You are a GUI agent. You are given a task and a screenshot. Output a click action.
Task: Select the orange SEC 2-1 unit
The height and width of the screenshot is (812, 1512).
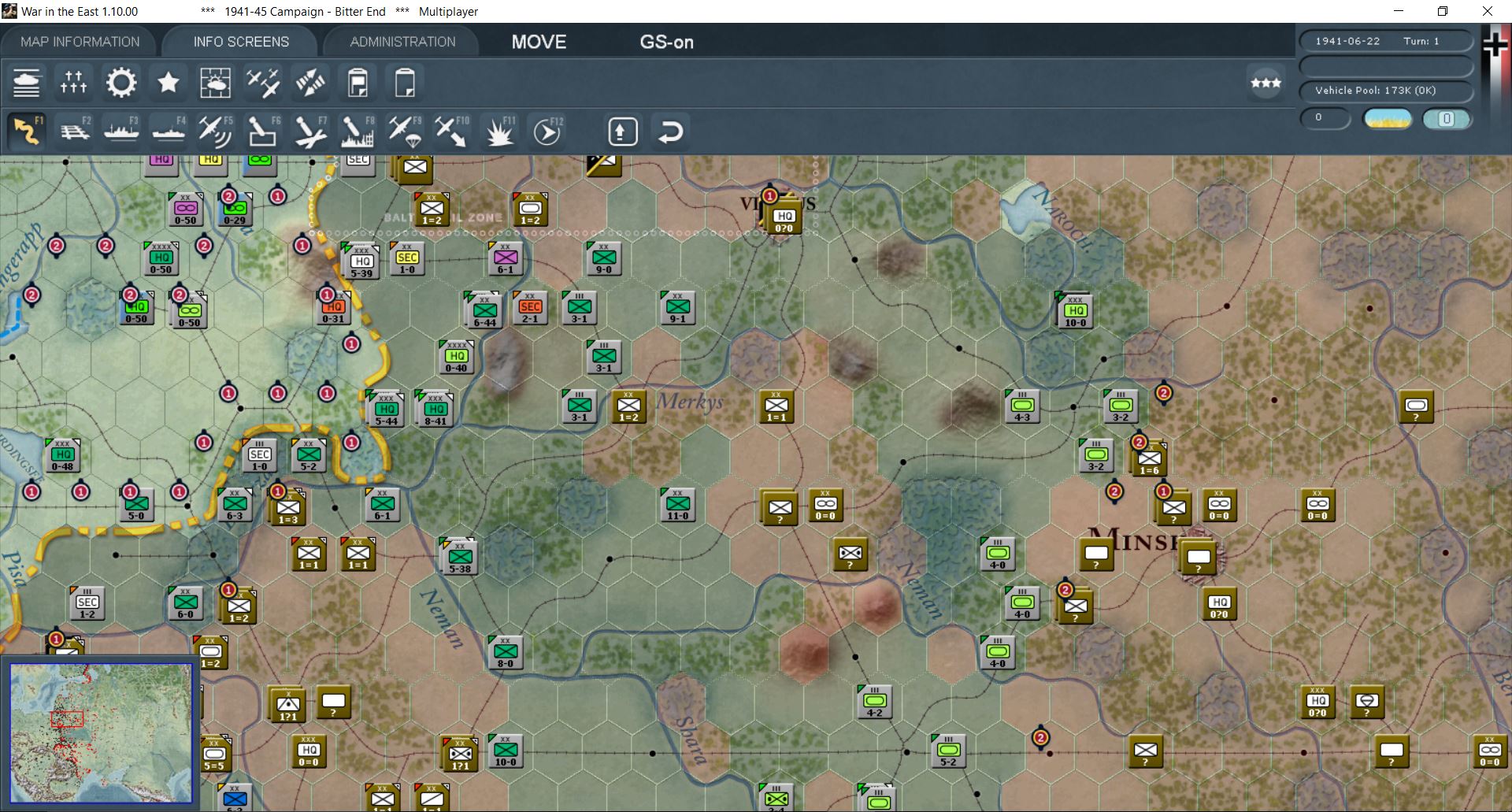coord(530,307)
